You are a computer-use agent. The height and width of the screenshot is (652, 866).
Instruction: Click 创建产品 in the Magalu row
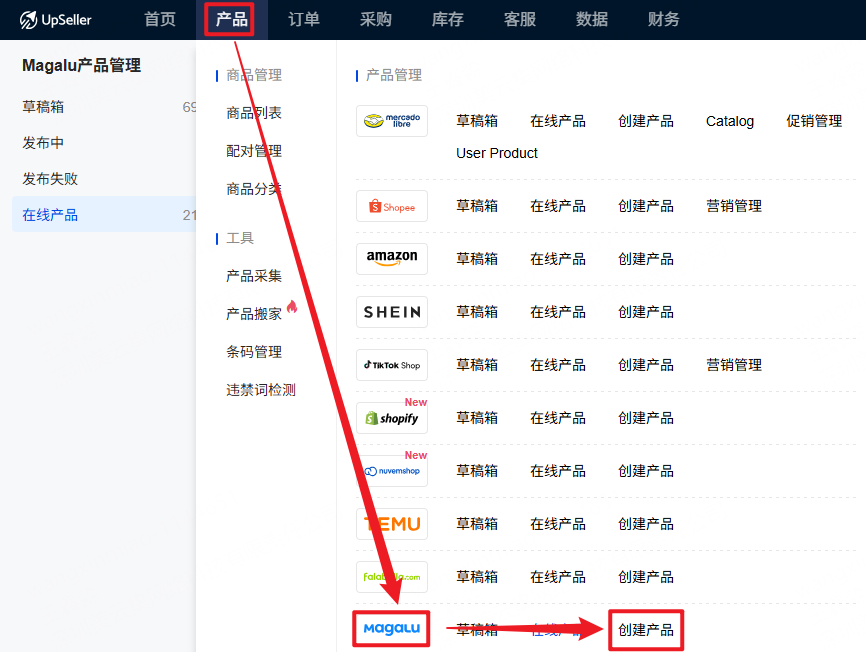646,630
